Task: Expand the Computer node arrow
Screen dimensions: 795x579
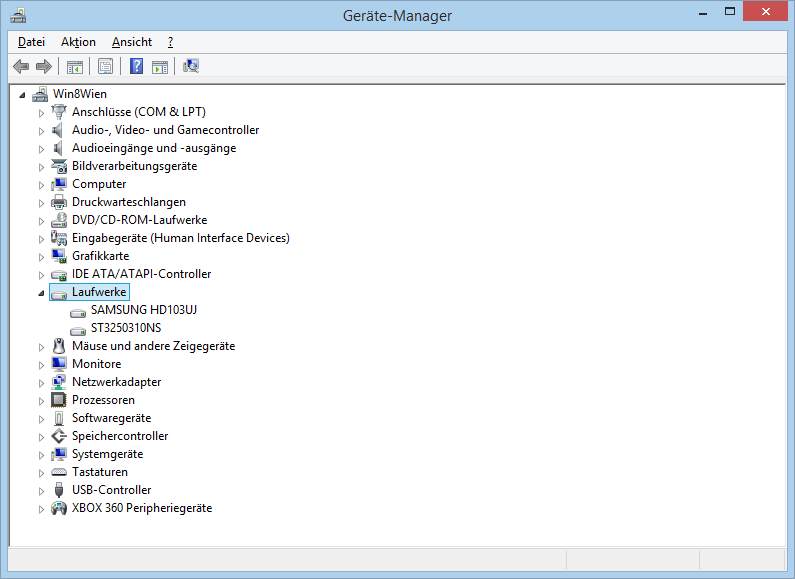Action: tap(41, 185)
